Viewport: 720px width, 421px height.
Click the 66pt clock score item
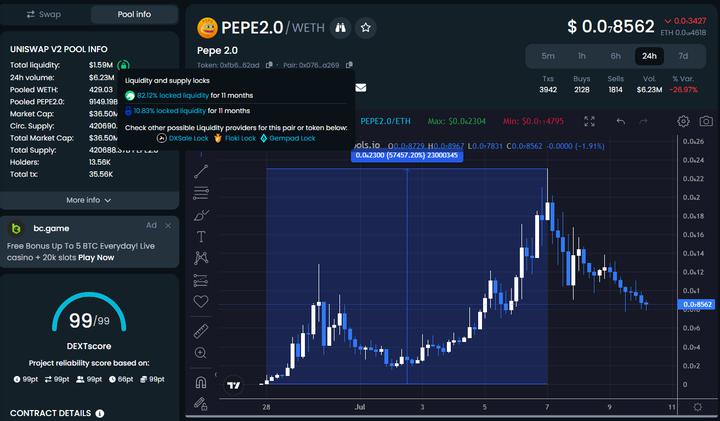click(121, 379)
